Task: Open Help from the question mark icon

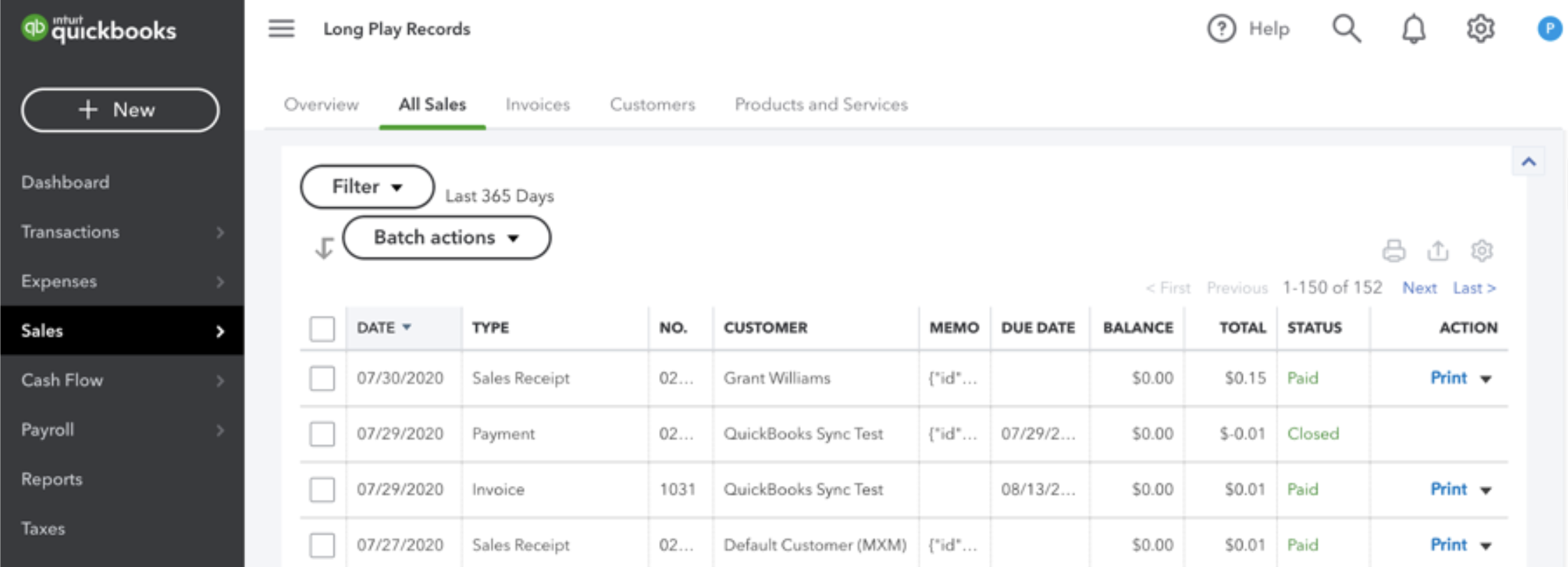Action: (x=1221, y=29)
